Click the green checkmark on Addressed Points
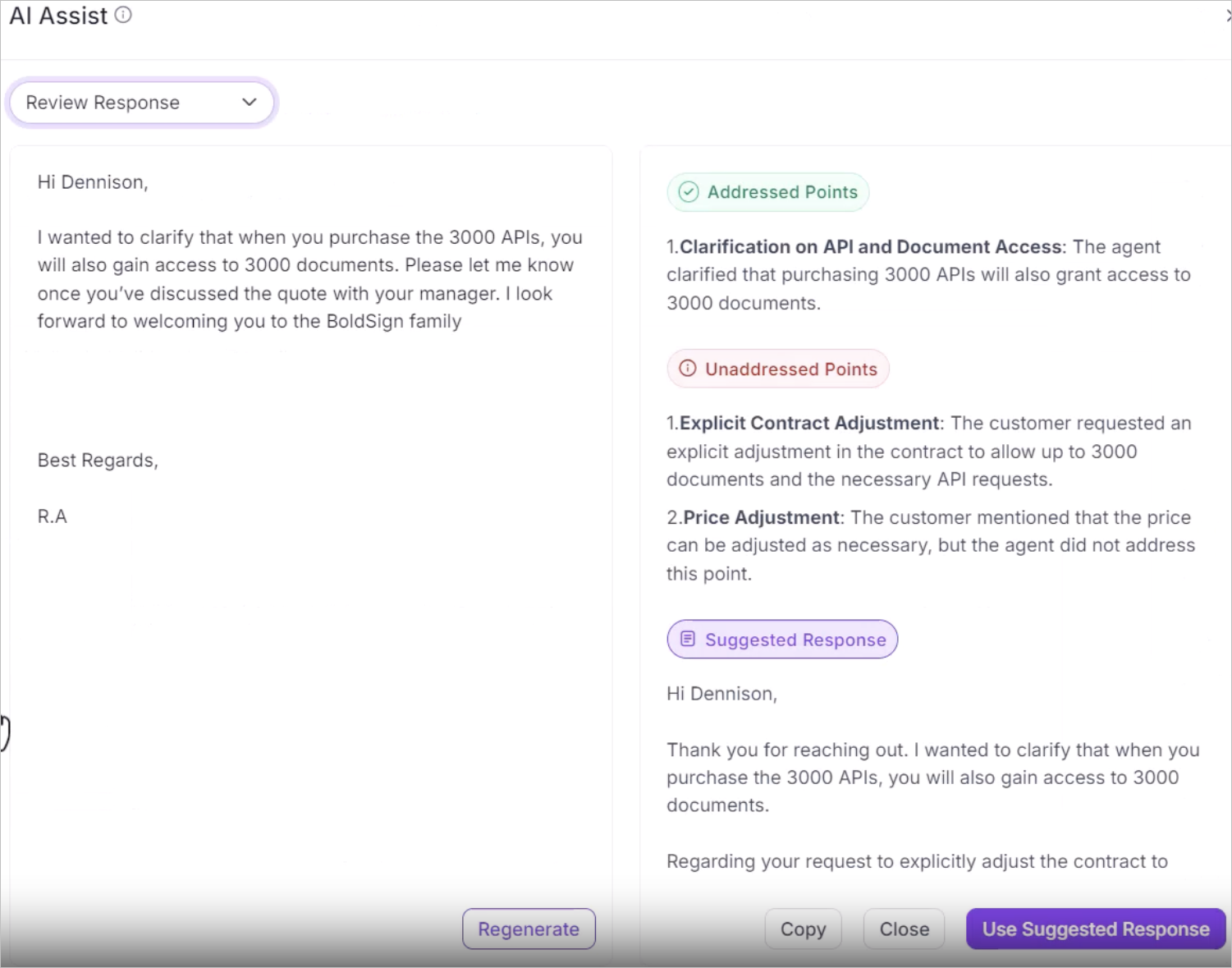The height and width of the screenshot is (968, 1232). click(x=689, y=192)
